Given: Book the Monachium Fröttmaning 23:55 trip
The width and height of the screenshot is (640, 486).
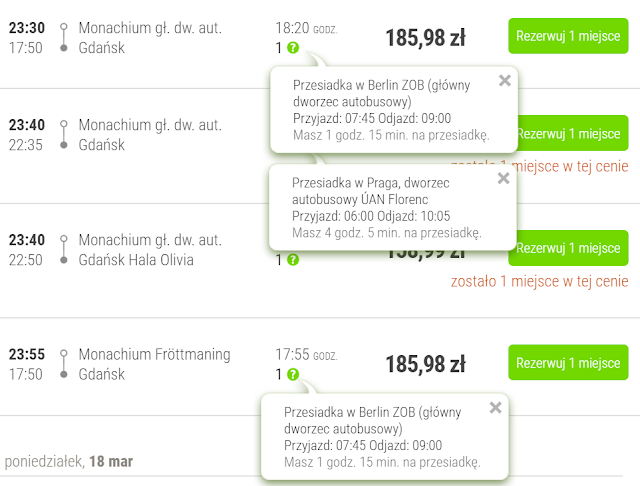Looking at the screenshot, I should pyautogui.click(x=568, y=362).
